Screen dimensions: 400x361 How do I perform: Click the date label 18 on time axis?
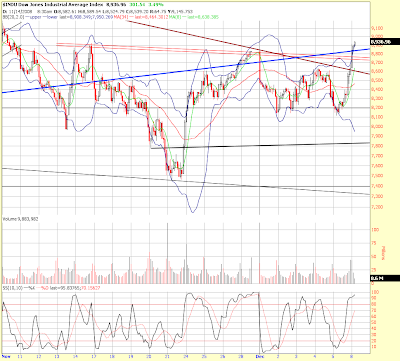point(112,356)
